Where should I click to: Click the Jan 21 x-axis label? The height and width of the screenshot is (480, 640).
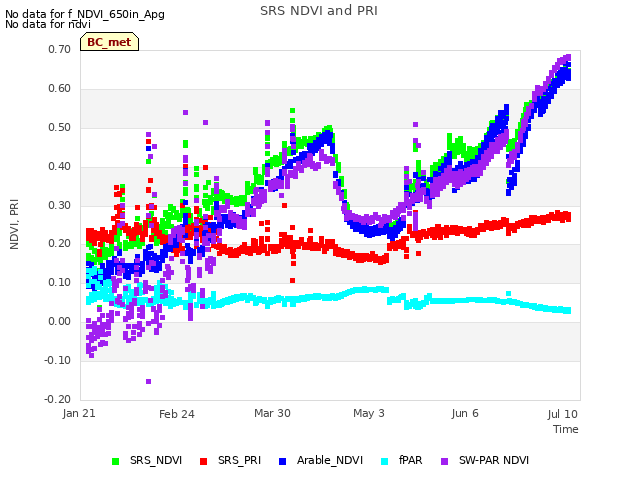coord(79,413)
